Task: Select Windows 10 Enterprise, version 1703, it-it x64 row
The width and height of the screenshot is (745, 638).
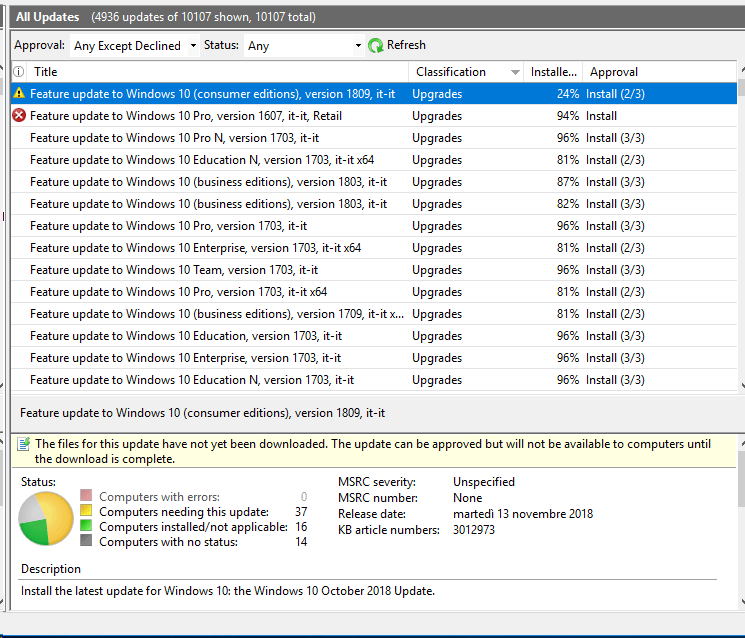Action: (x=374, y=248)
